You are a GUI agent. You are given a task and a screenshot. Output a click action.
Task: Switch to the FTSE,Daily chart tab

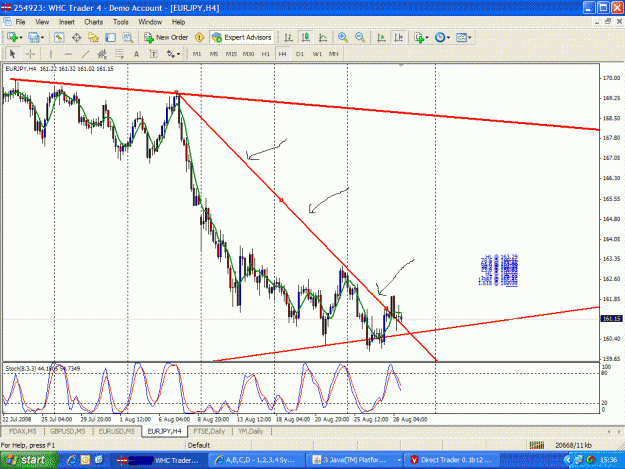tap(209, 431)
